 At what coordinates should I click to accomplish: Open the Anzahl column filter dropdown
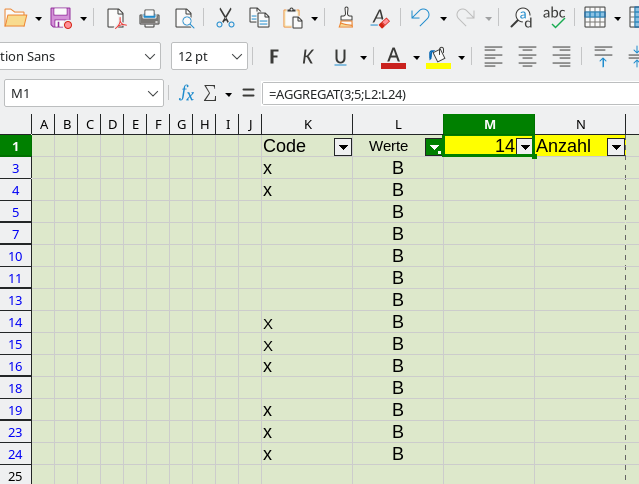pyautogui.click(x=616, y=147)
